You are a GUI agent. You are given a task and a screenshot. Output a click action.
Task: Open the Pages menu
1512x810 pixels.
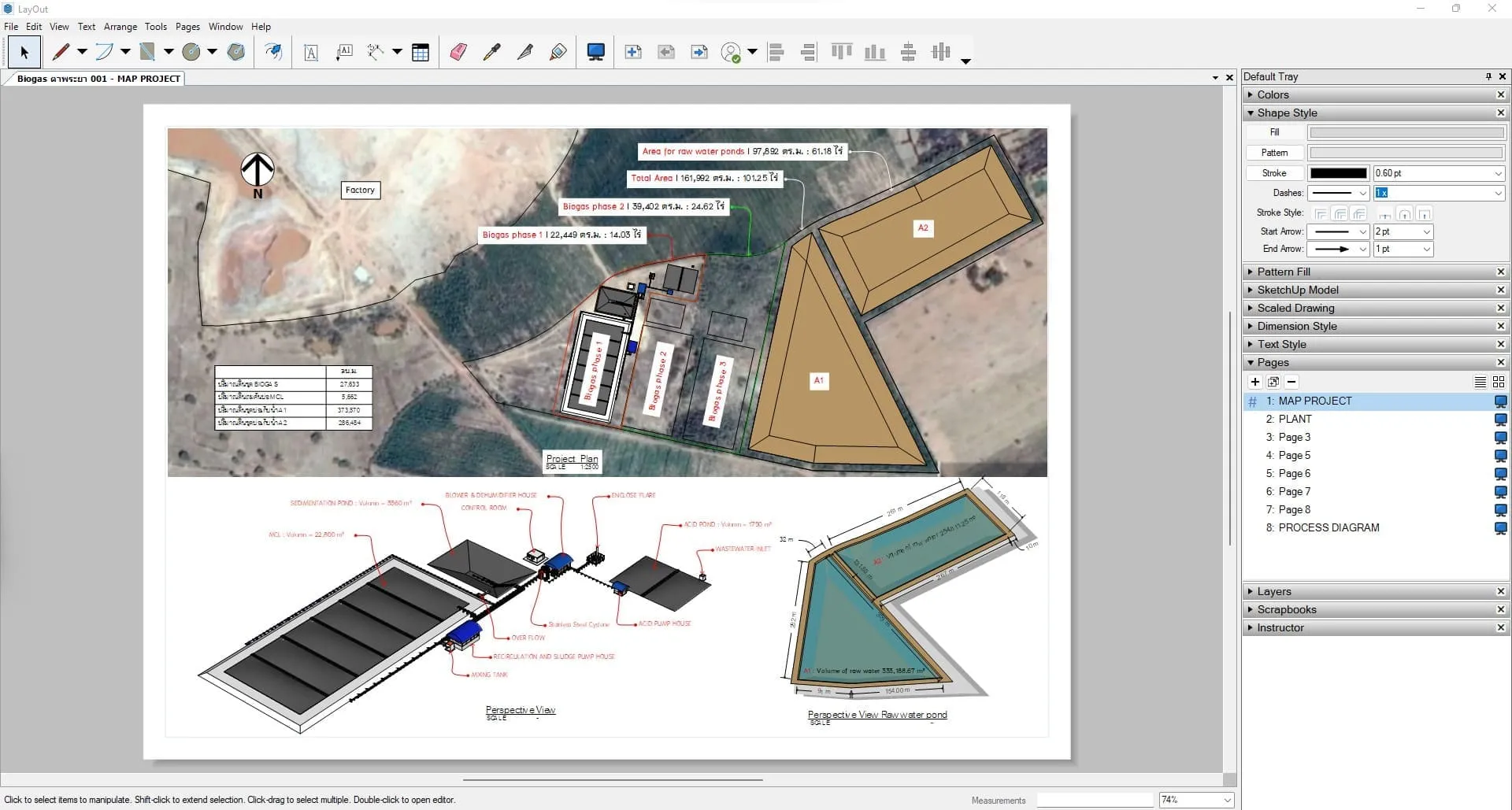[x=187, y=26]
